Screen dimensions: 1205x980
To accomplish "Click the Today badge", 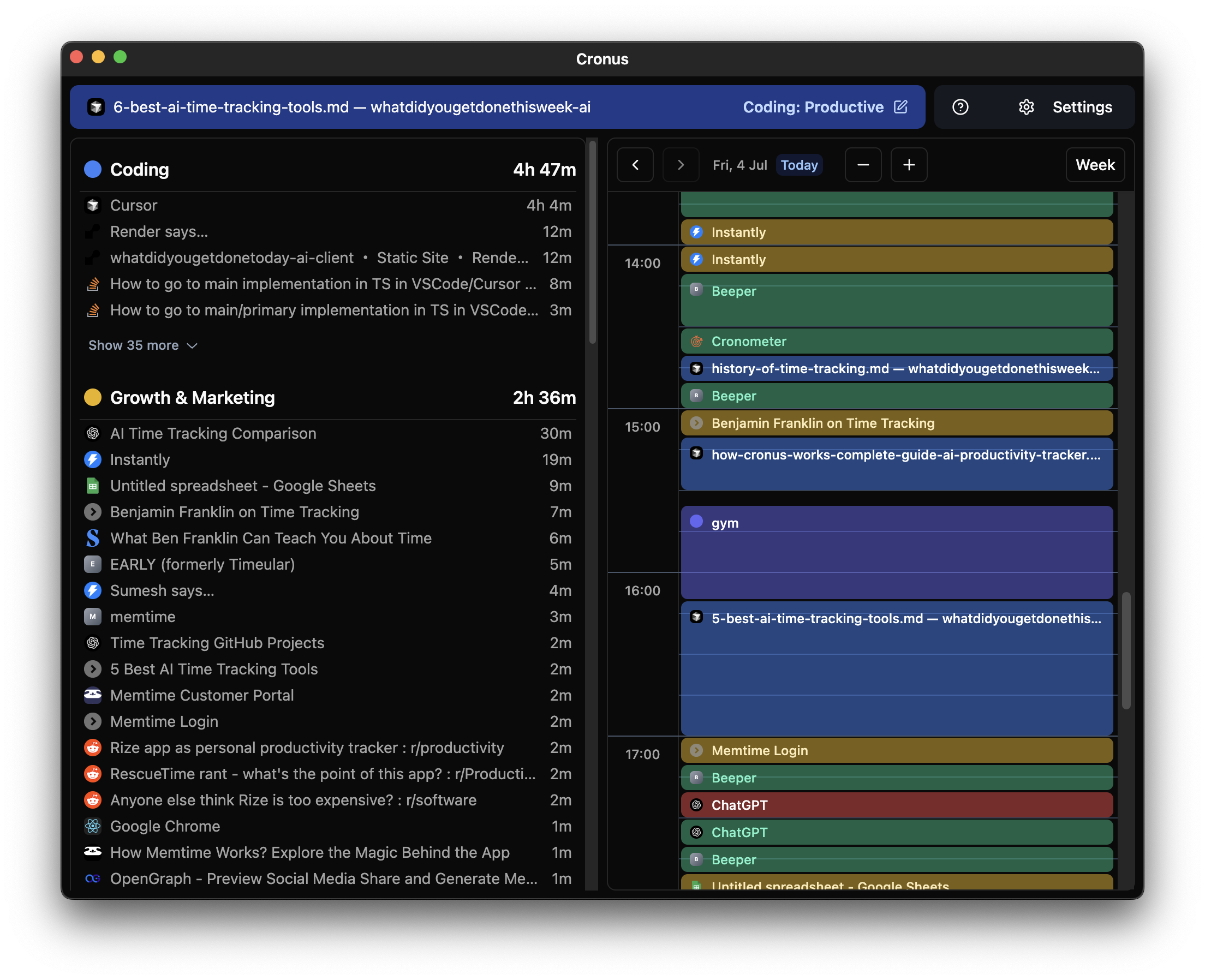I will (799, 165).
